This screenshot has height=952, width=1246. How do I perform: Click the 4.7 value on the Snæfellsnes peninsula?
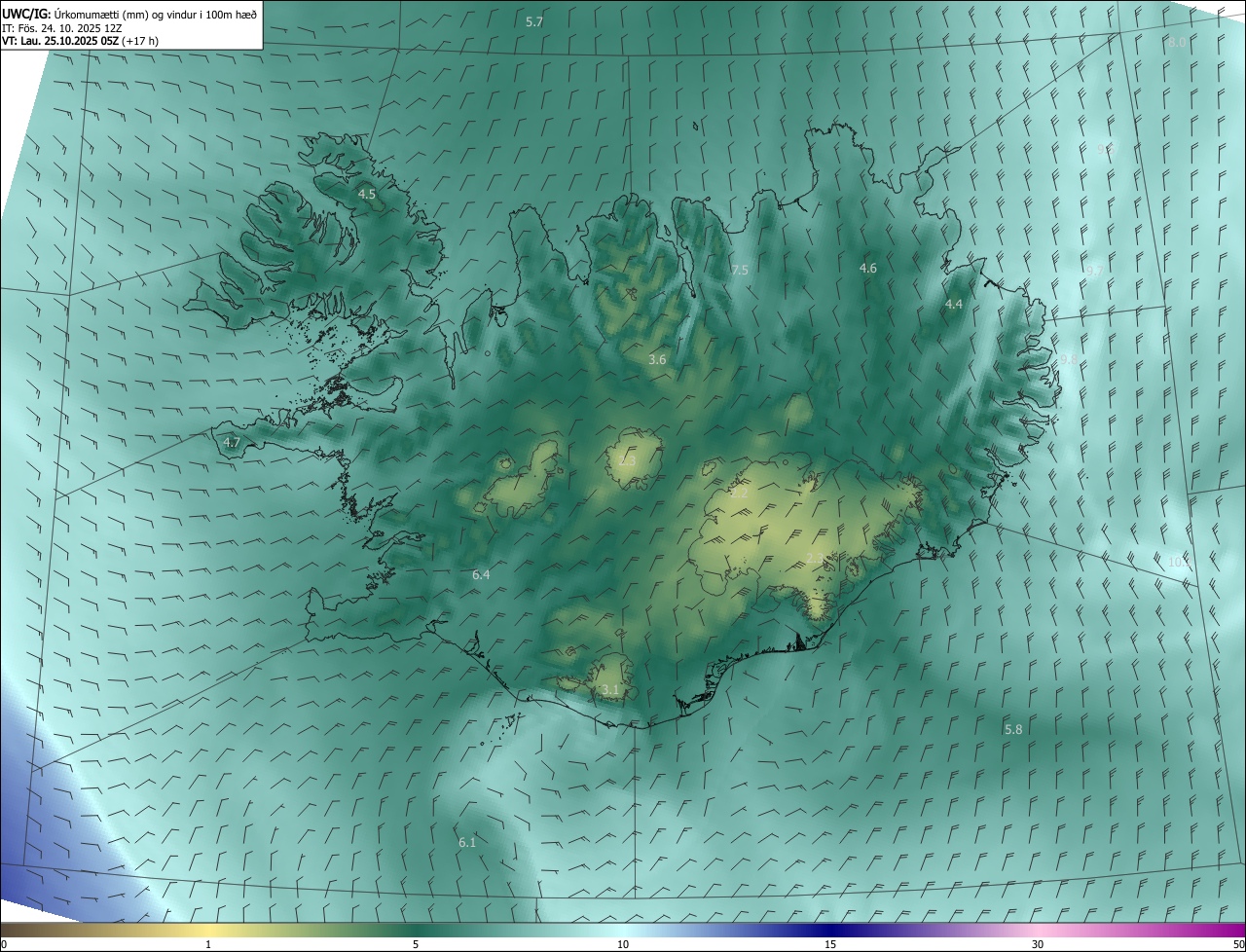[232, 443]
